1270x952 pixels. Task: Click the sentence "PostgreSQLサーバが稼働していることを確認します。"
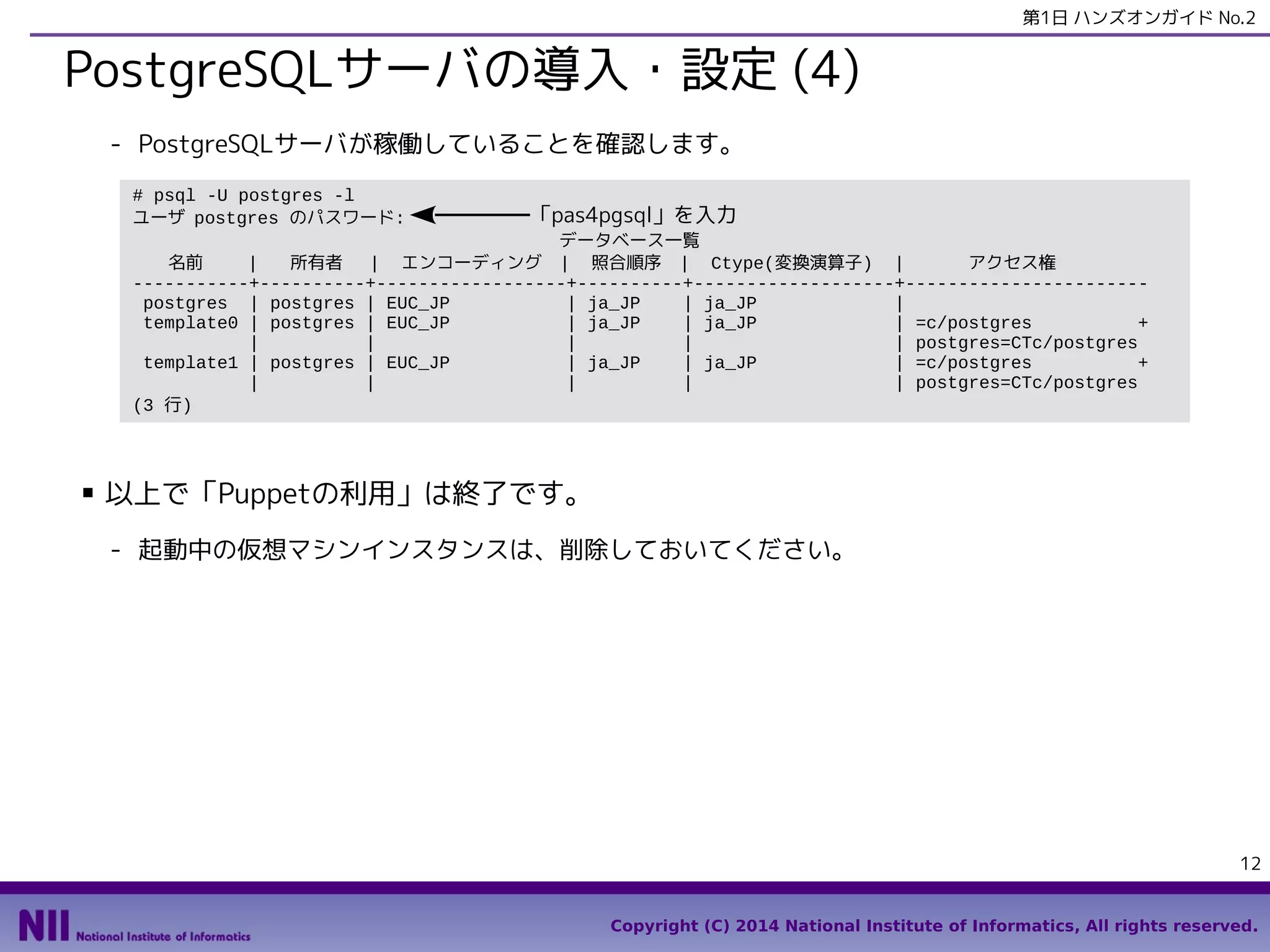pos(436,143)
